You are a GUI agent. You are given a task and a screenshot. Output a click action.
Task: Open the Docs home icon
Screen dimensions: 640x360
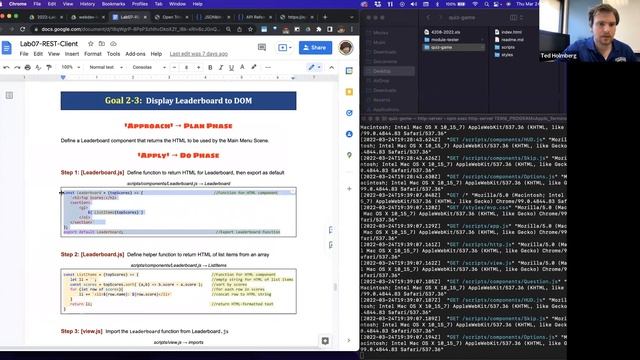click(x=7, y=48)
